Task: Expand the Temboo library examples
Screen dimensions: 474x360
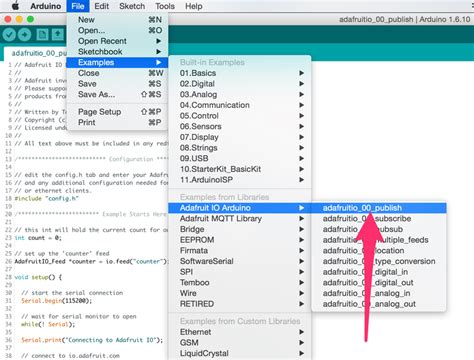Action: click(x=240, y=282)
